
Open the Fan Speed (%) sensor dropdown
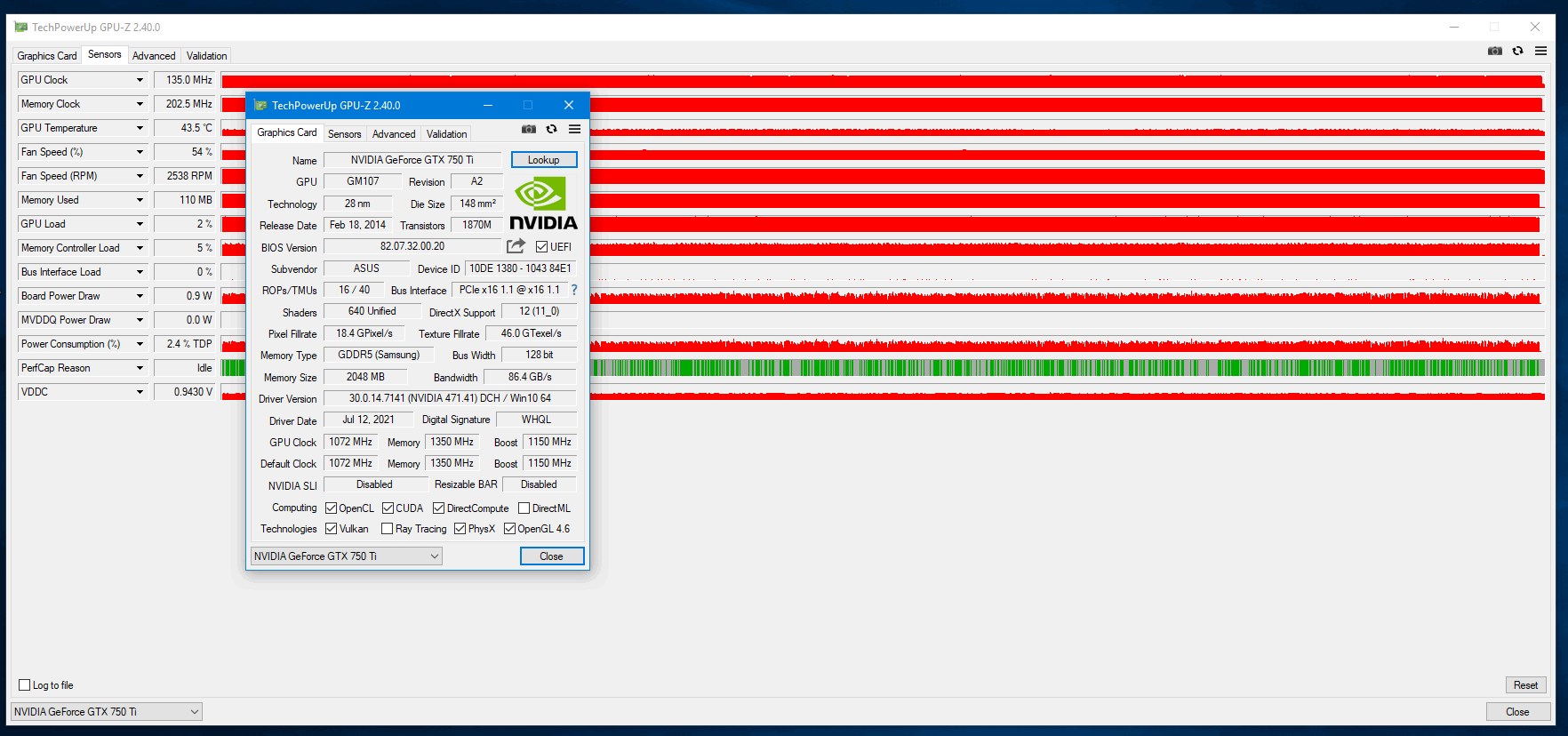(x=140, y=152)
